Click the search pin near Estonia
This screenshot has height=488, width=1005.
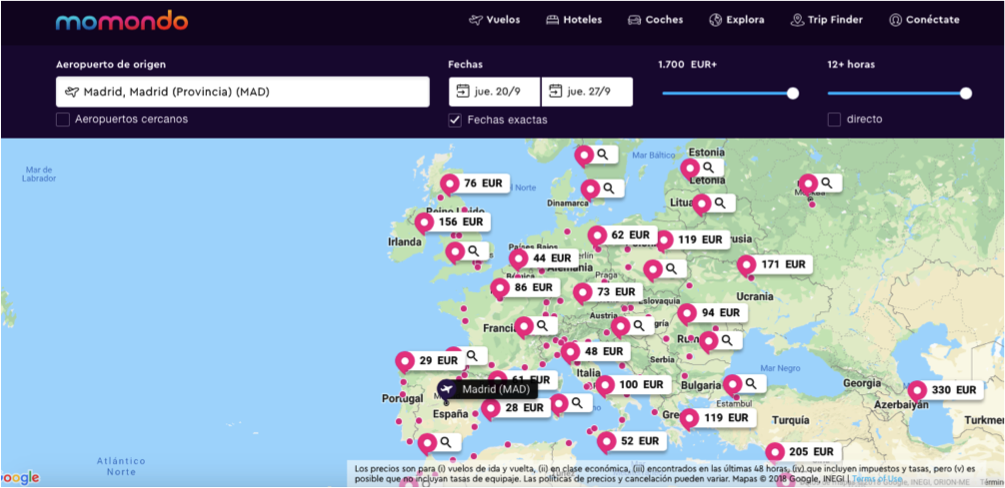(702, 168)
